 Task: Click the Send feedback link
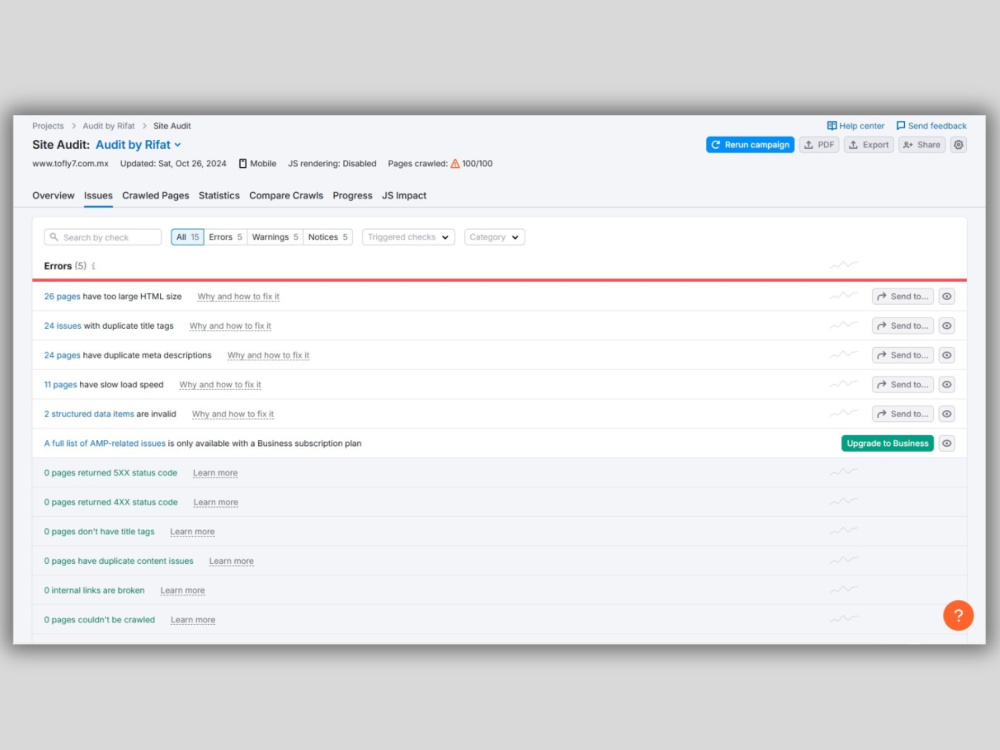[x=931, y=126]
